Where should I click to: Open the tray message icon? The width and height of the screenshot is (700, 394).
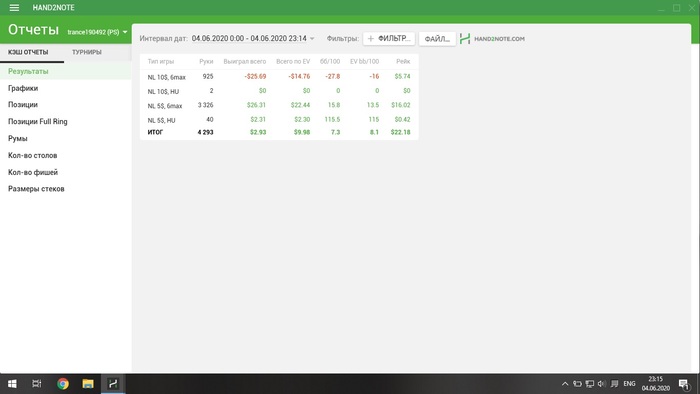click(614, 384)
